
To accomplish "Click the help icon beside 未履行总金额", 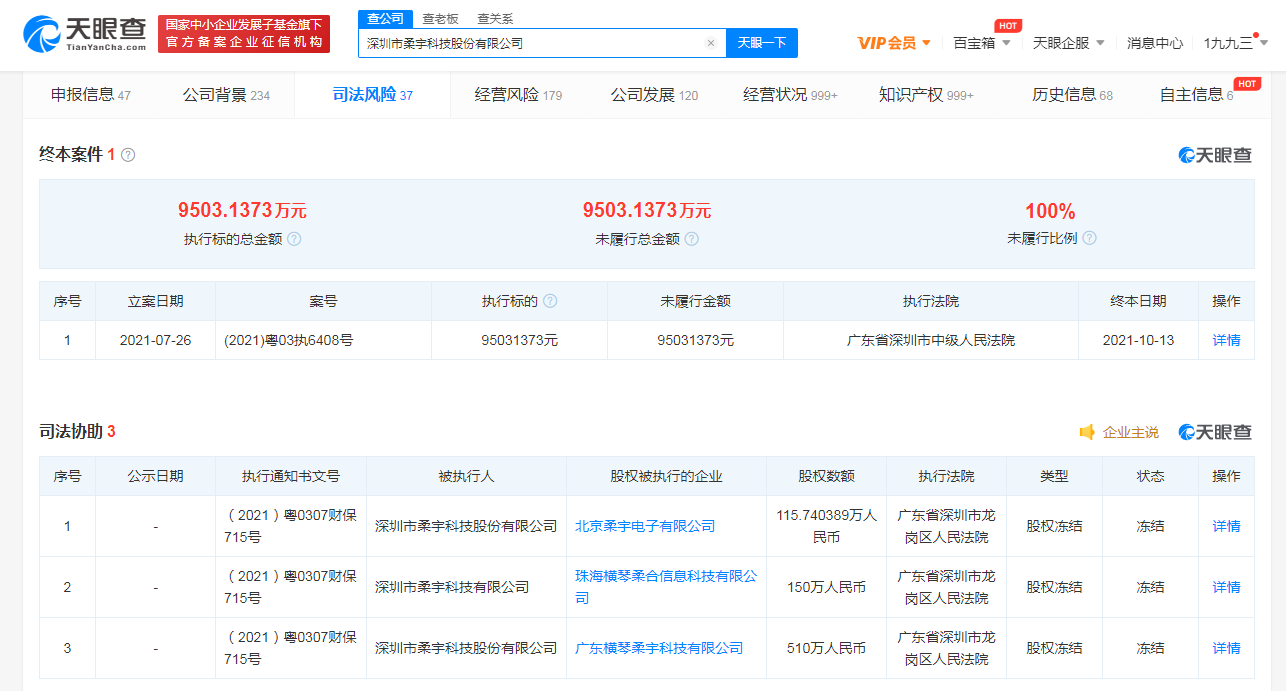I will tap(691, 238).
